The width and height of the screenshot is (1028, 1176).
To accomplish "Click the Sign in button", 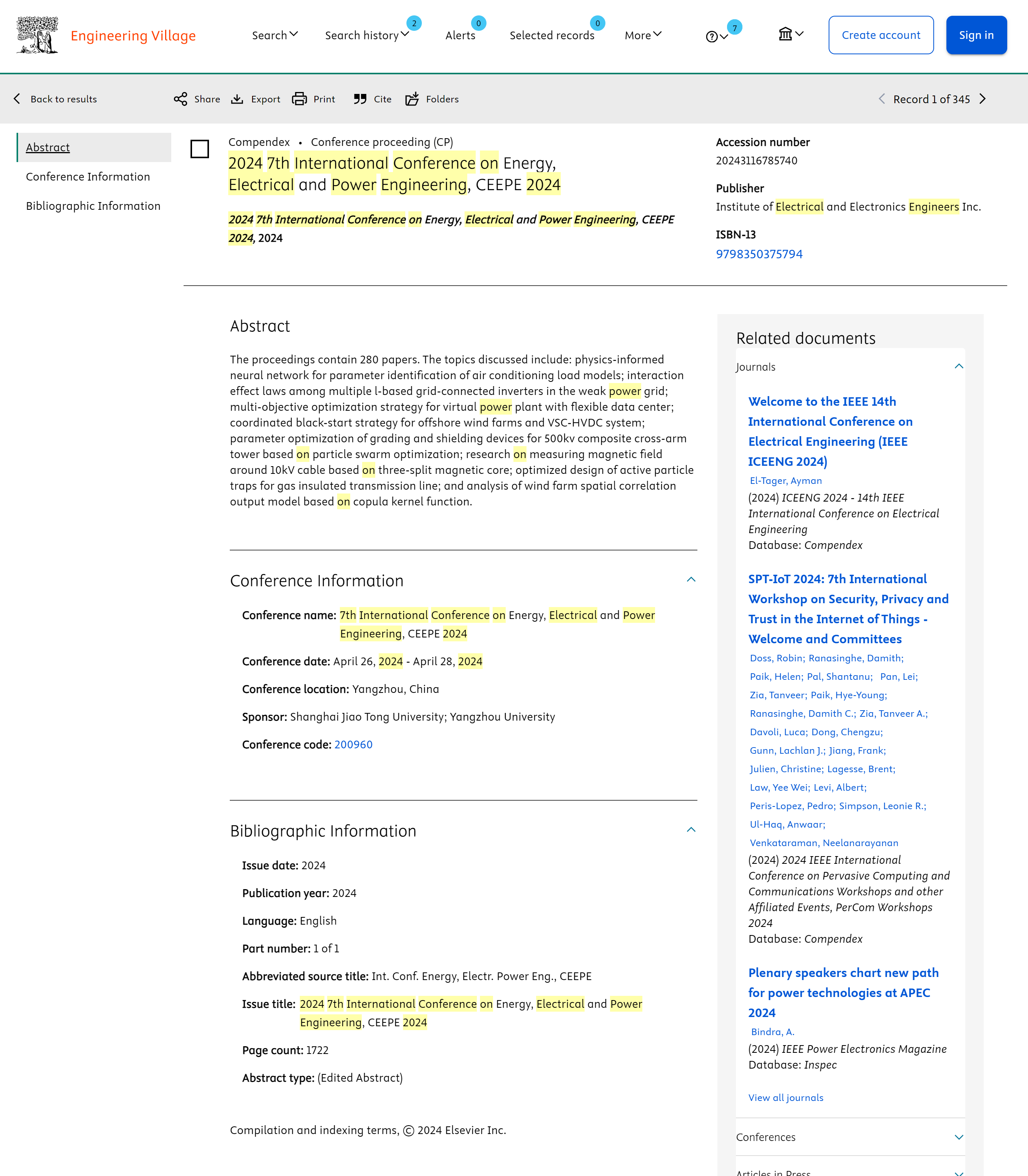I will coord(976,35).
